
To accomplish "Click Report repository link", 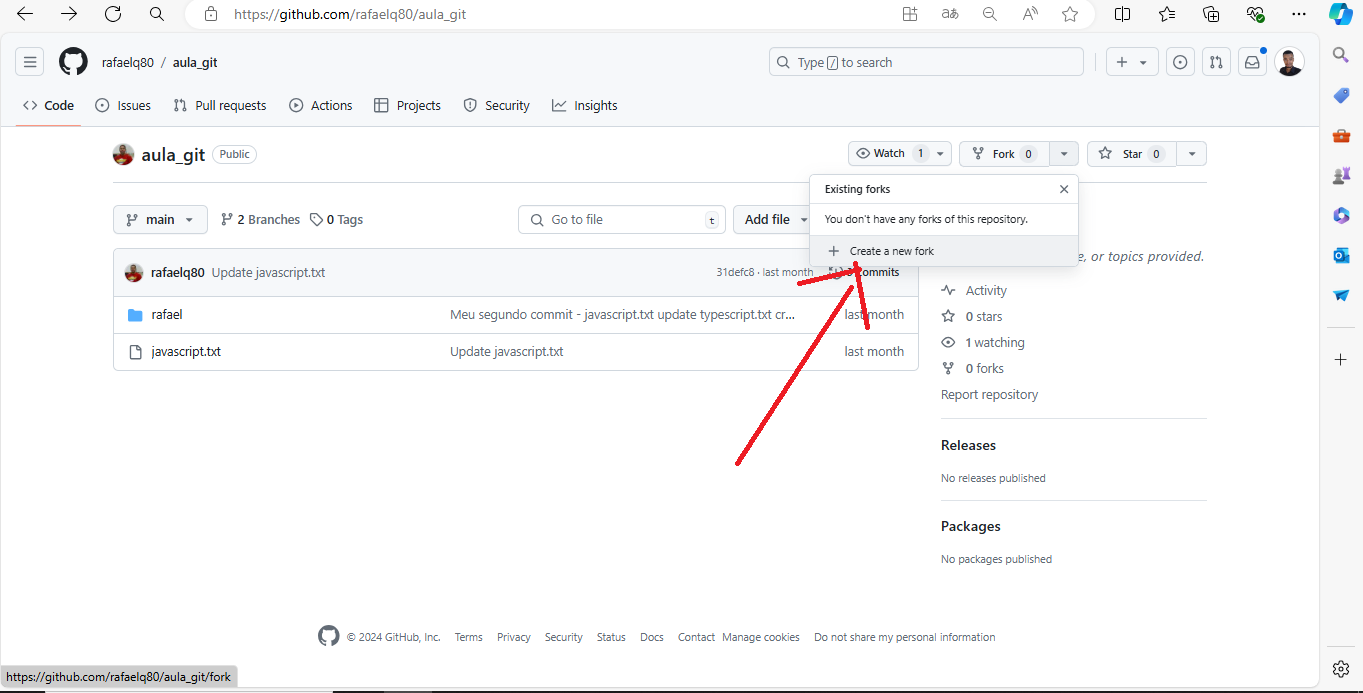I will click(x=989, y=394).
